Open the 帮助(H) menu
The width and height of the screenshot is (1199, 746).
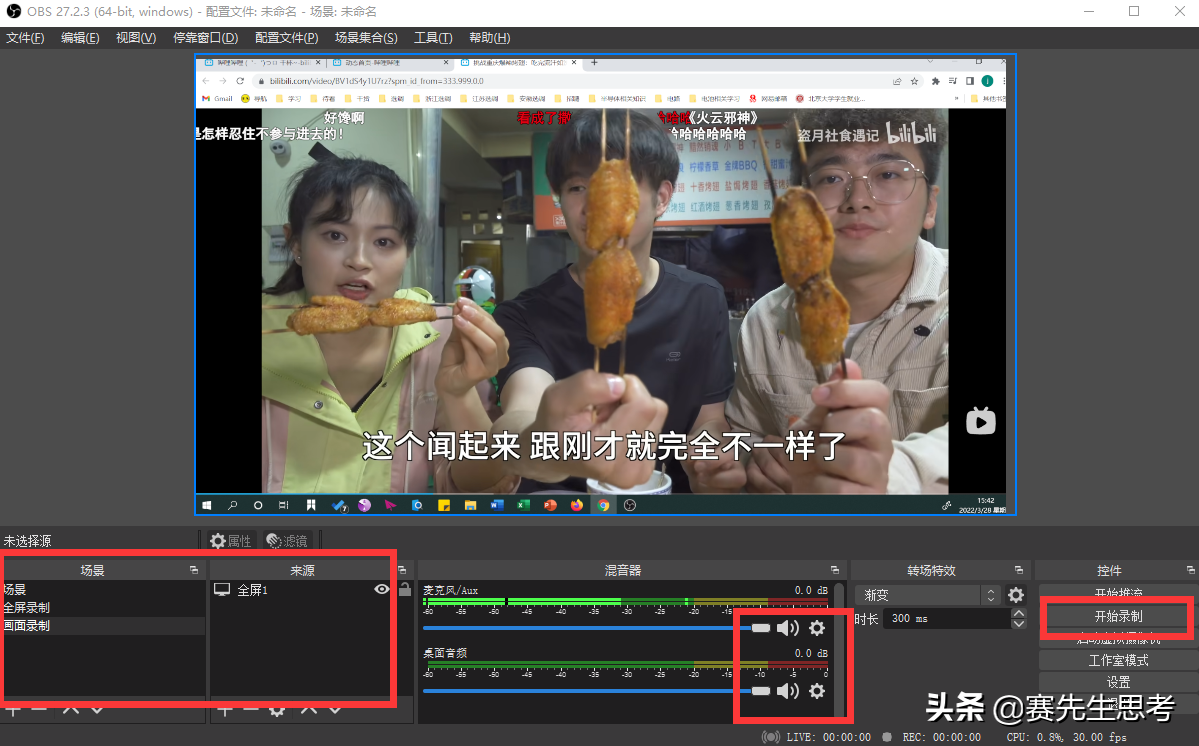[489, 37]
